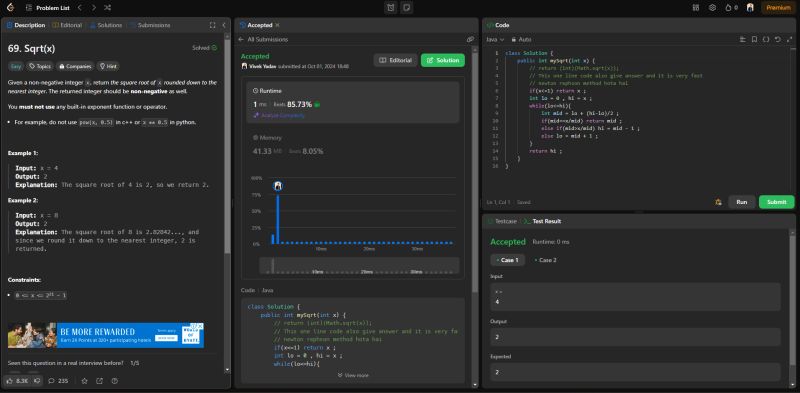Expand submitted code with View more

pos(353,375)
